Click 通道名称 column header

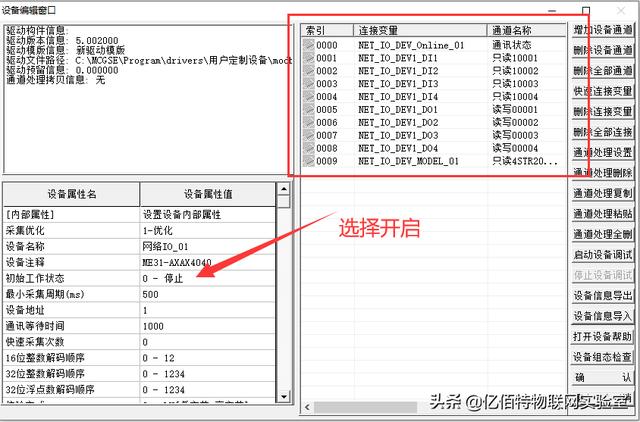point(527,30)
